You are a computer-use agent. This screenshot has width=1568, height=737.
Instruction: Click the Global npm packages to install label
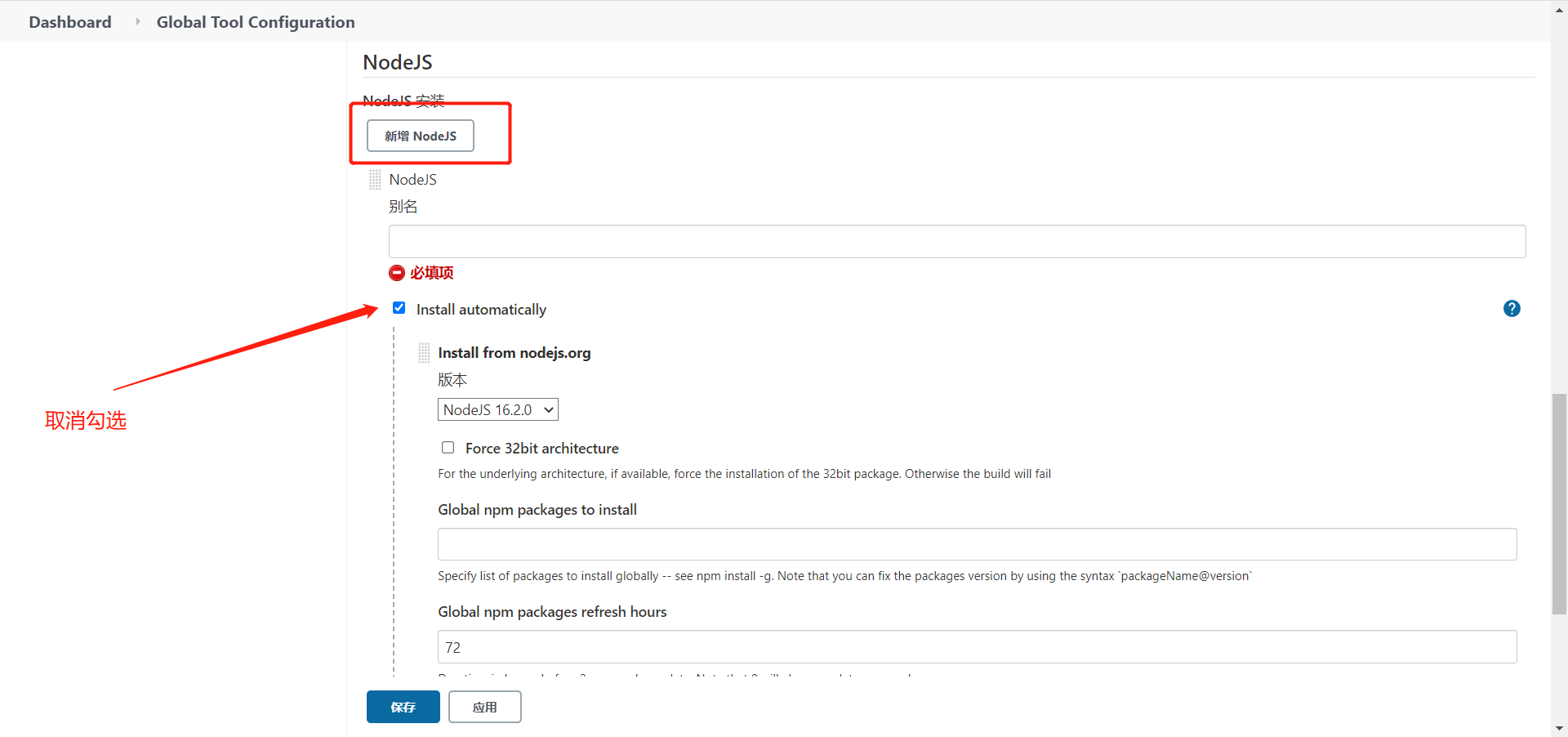(x=537, y=510)
